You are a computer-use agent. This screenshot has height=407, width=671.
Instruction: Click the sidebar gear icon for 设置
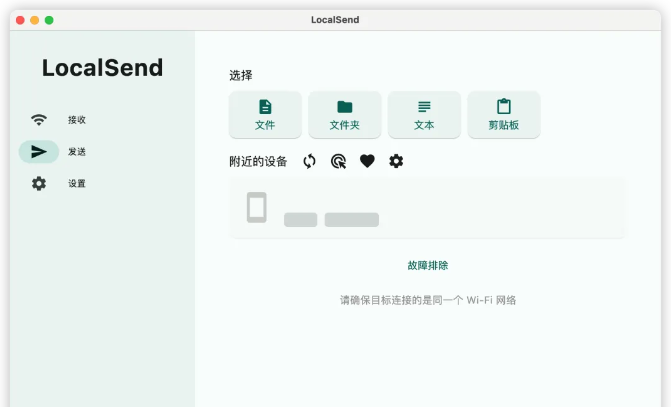pyautogui.click(x=39, y=184)
